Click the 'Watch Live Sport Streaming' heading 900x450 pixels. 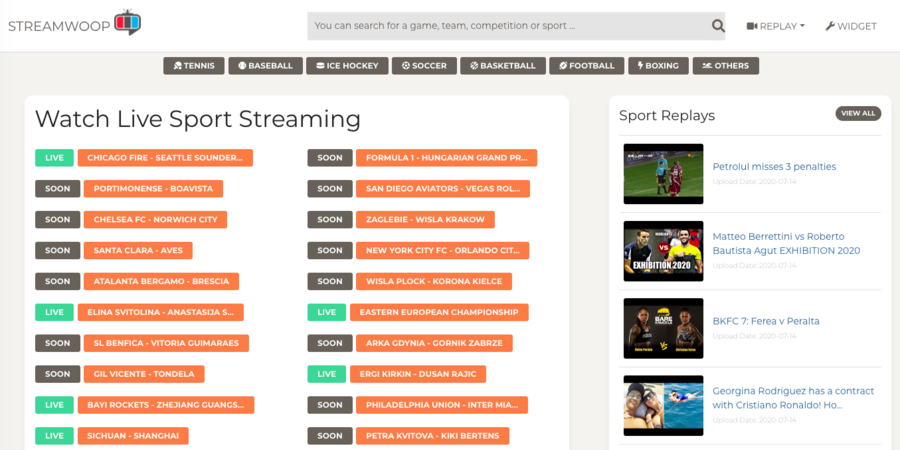(198, 119)
